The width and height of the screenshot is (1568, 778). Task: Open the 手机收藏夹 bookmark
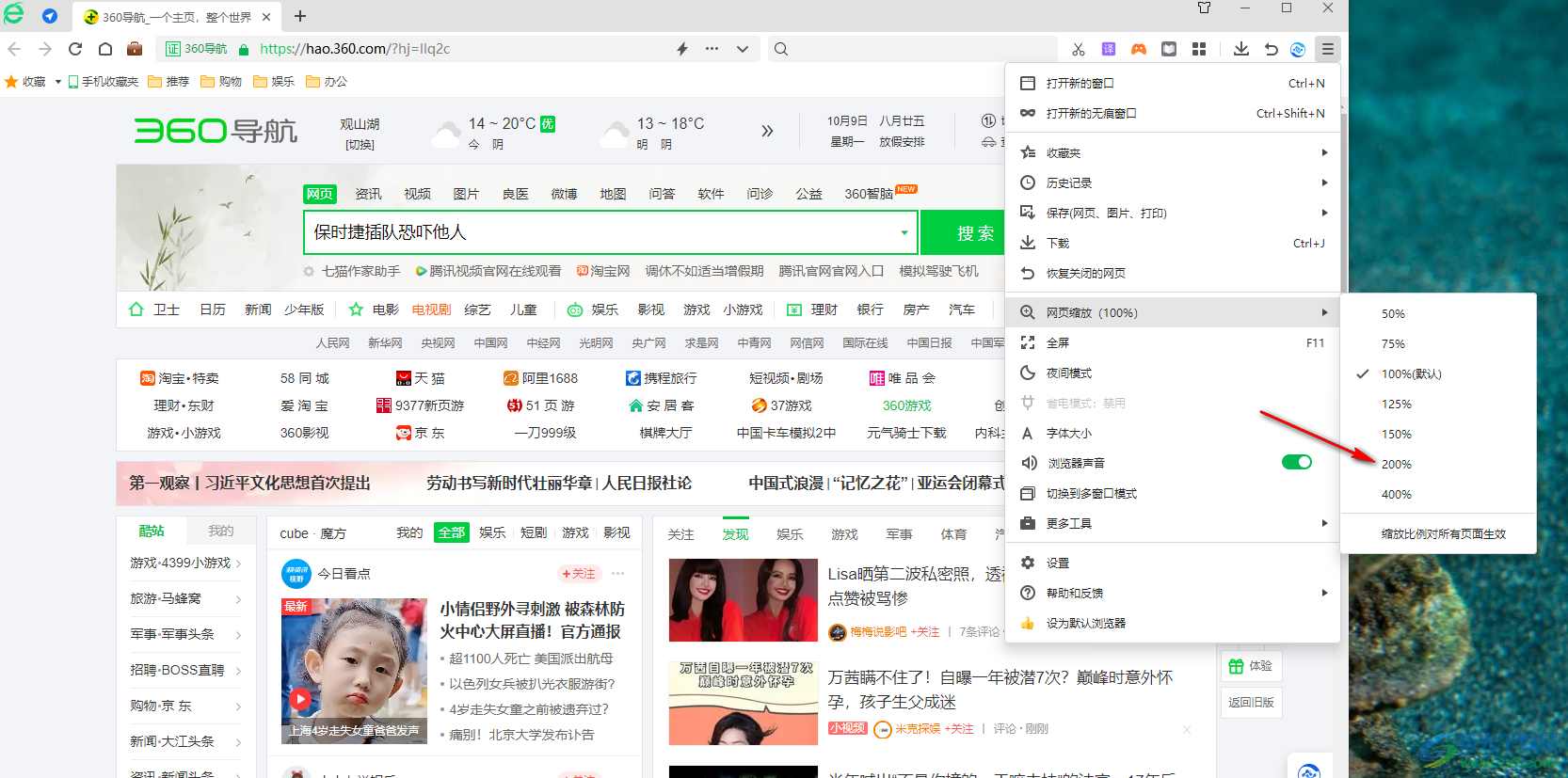point(103,82)
